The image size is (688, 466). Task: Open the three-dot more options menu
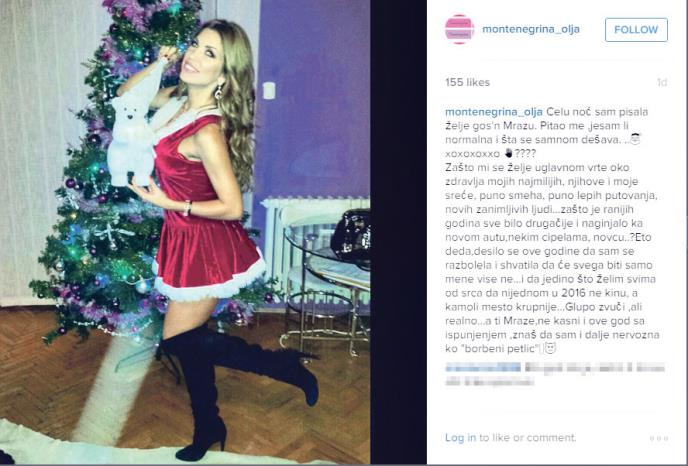pyautogui.click(x=659, y=438)
